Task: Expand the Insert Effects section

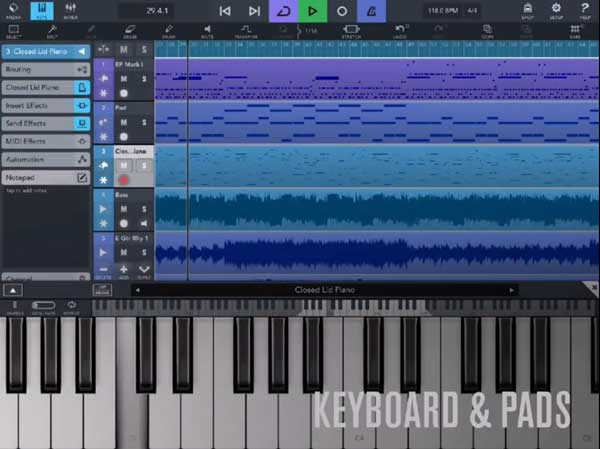Action: [x=46, y=106]
